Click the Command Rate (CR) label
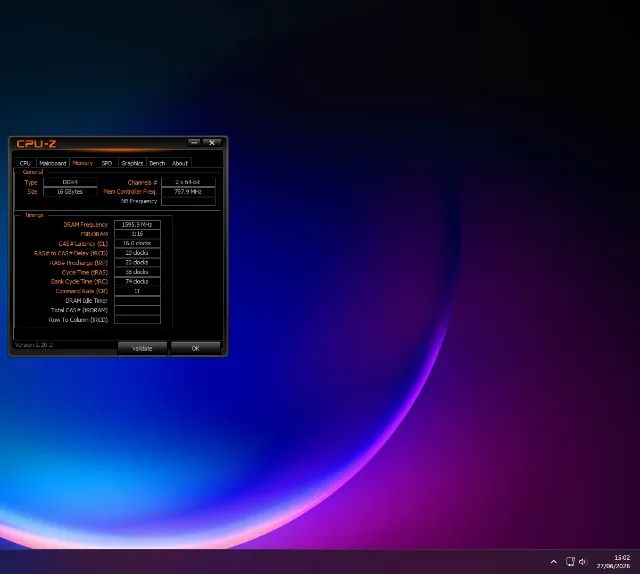 [x=82, y=291]
